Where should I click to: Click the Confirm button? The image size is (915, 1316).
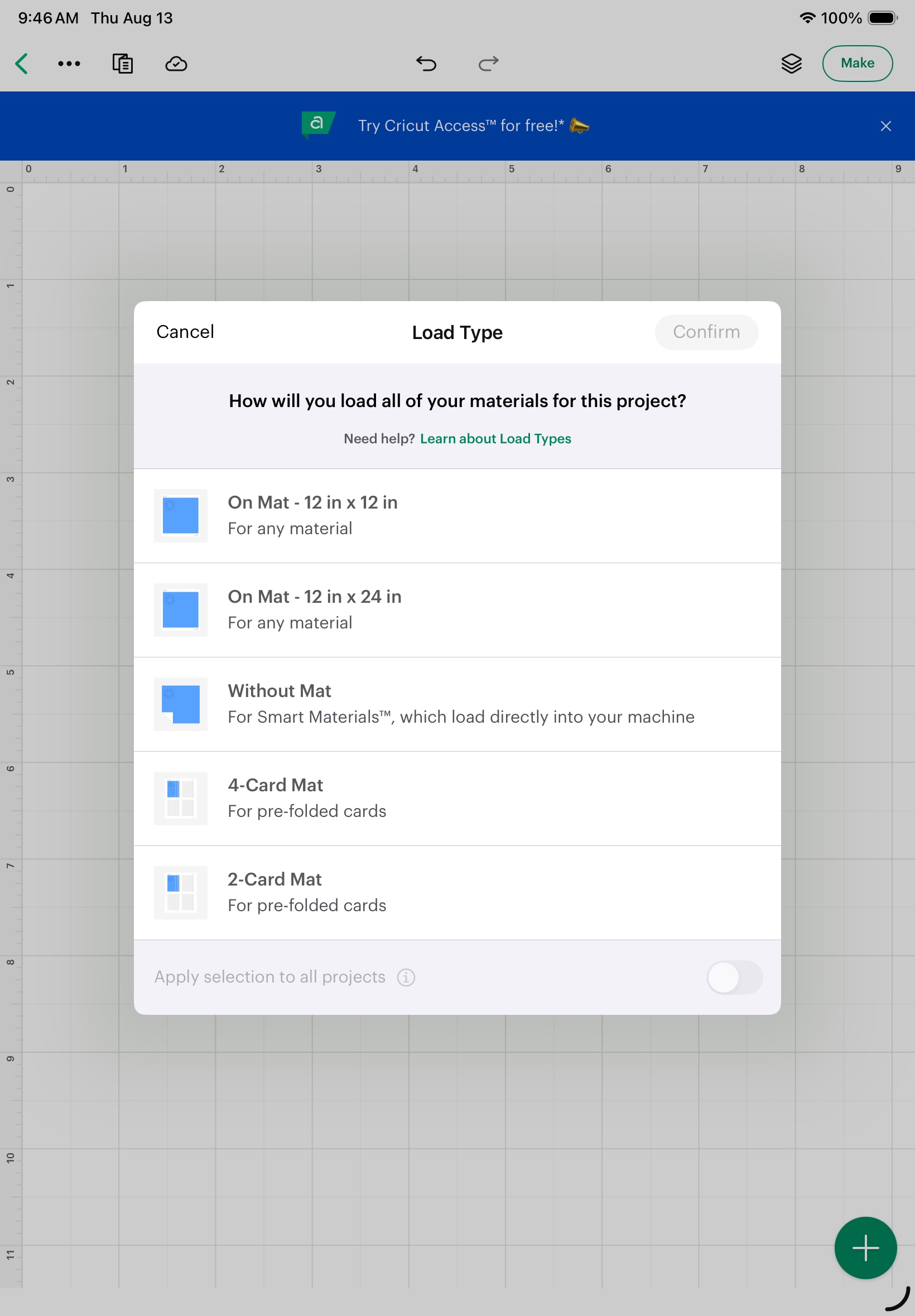(x=706, y=332)
